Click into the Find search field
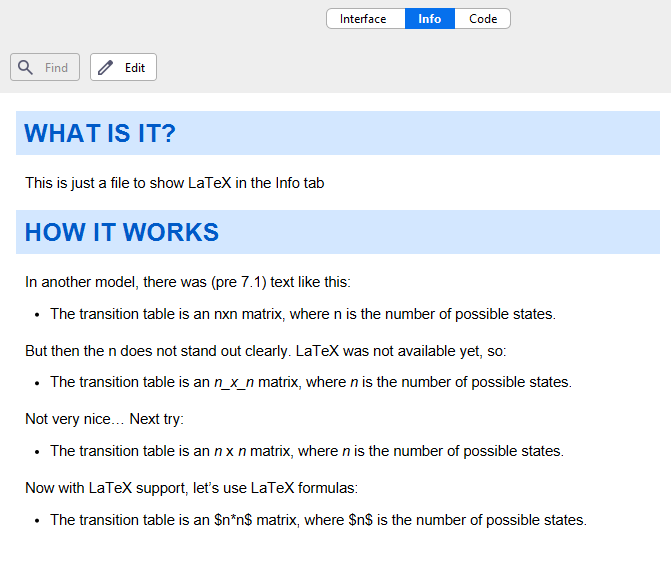The height and width of the screenshot is (563, 671). pyautogui.click(x=45, y=67)
